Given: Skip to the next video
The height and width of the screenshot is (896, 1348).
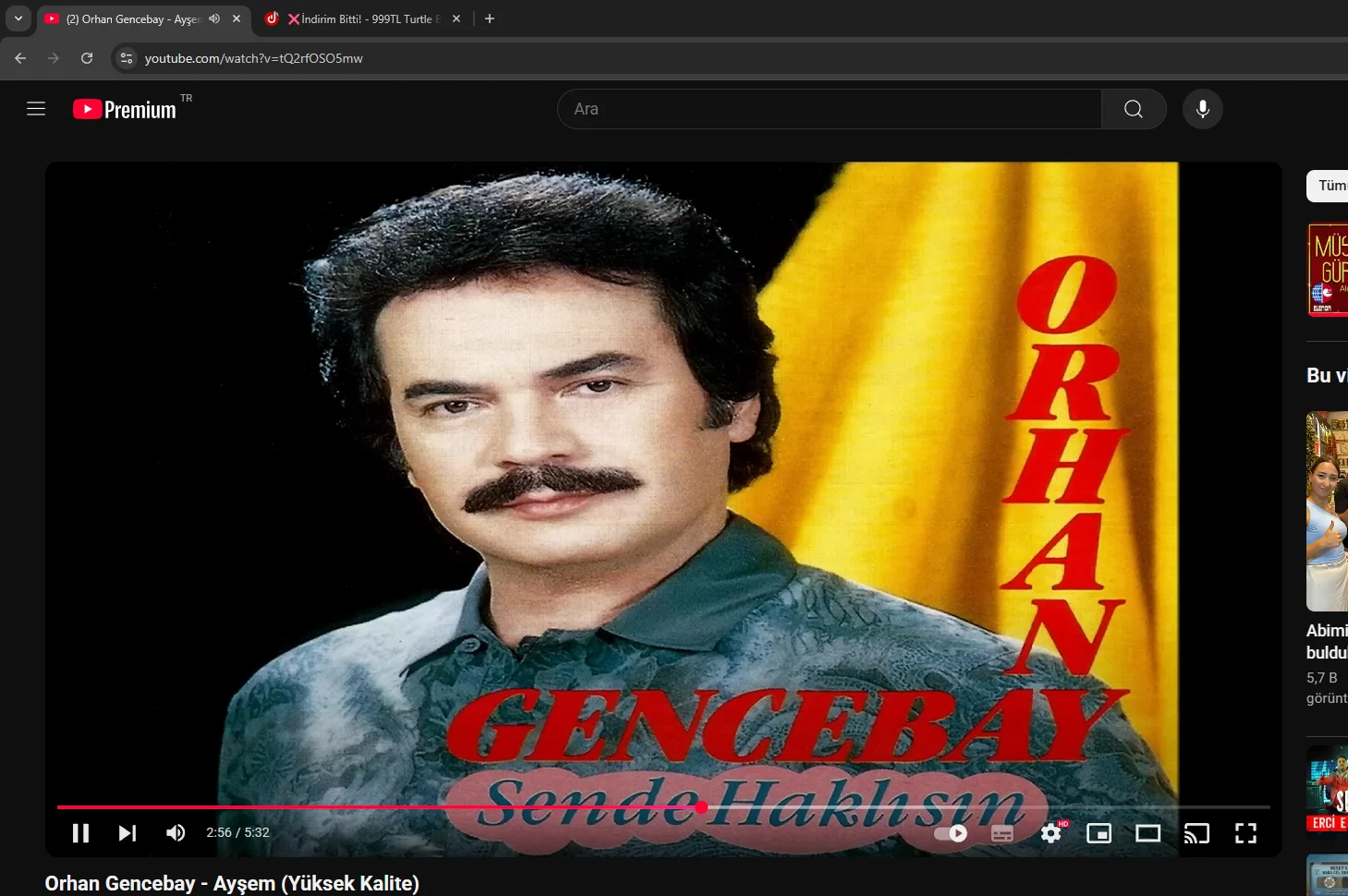Looking at the screenshot, I should [x=128, y=833].
